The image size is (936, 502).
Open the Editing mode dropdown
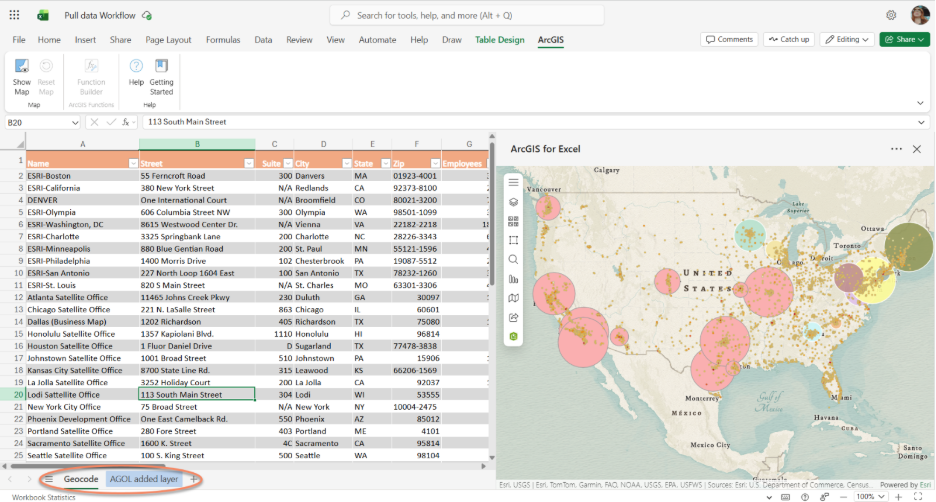pyautogui.click(x=847, y=39)
